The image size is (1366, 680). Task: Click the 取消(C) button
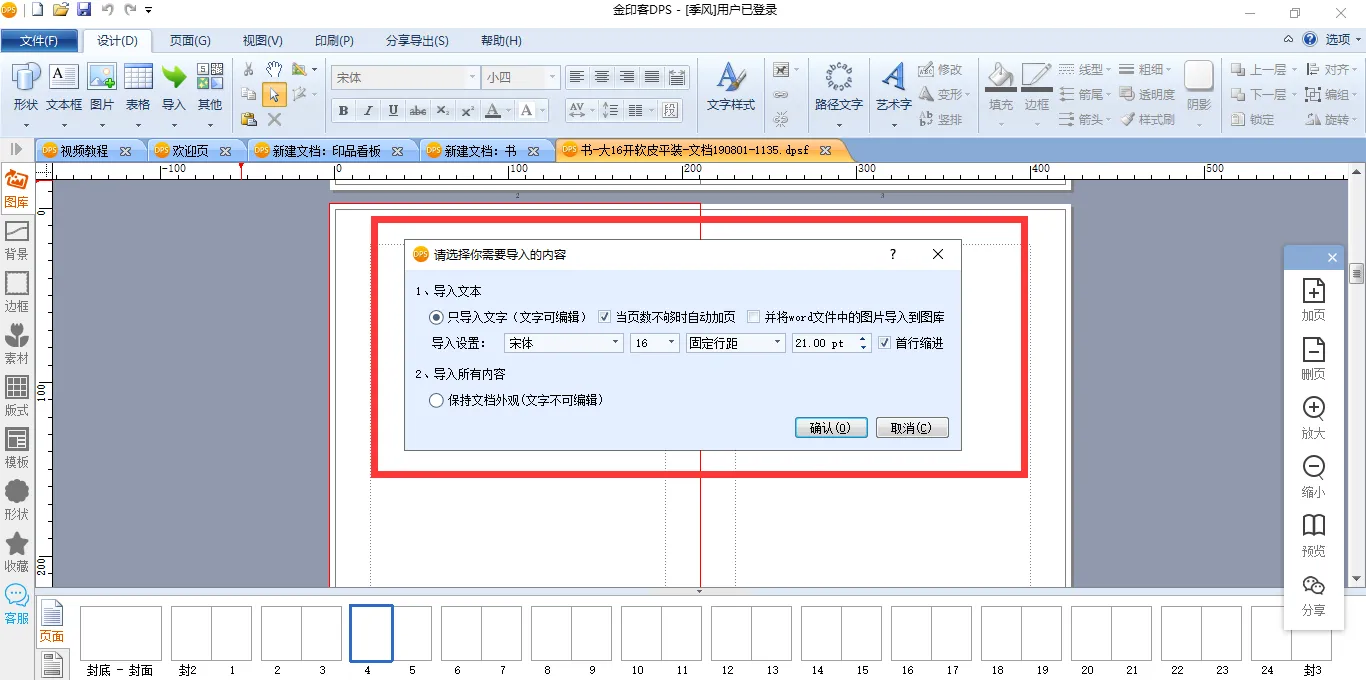[912, 428]
